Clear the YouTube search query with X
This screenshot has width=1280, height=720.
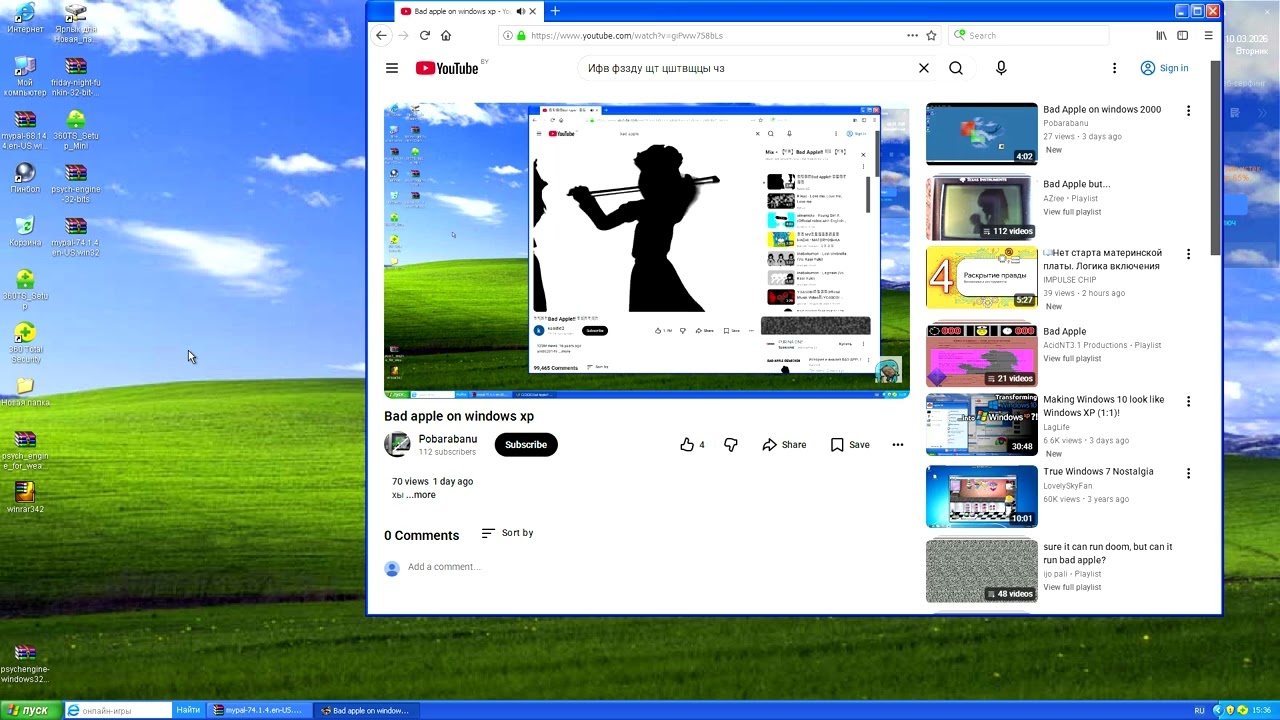coord(924,68)
